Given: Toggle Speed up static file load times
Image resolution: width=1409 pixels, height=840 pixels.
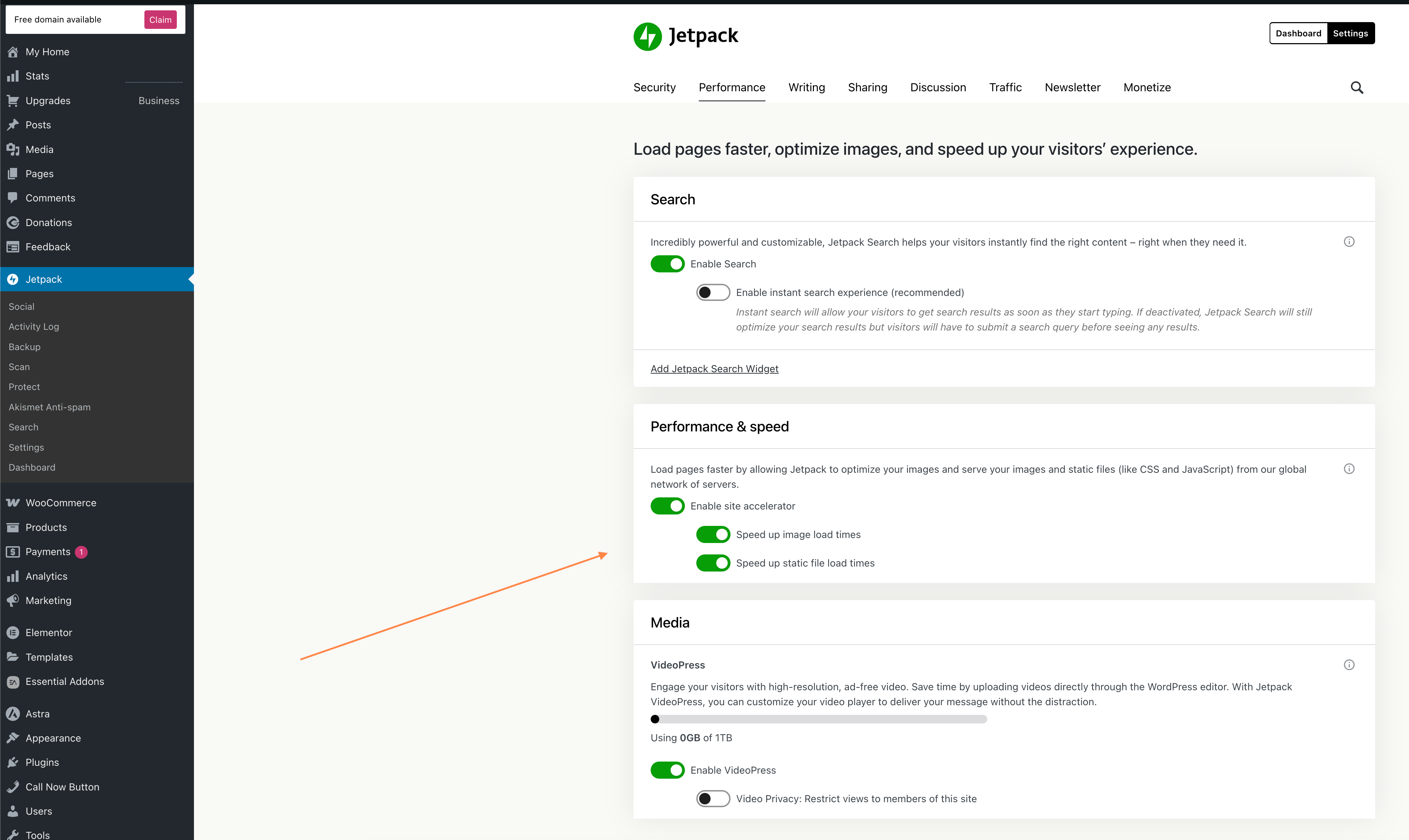Looking at the screenshot, I should tap(713, 563).
